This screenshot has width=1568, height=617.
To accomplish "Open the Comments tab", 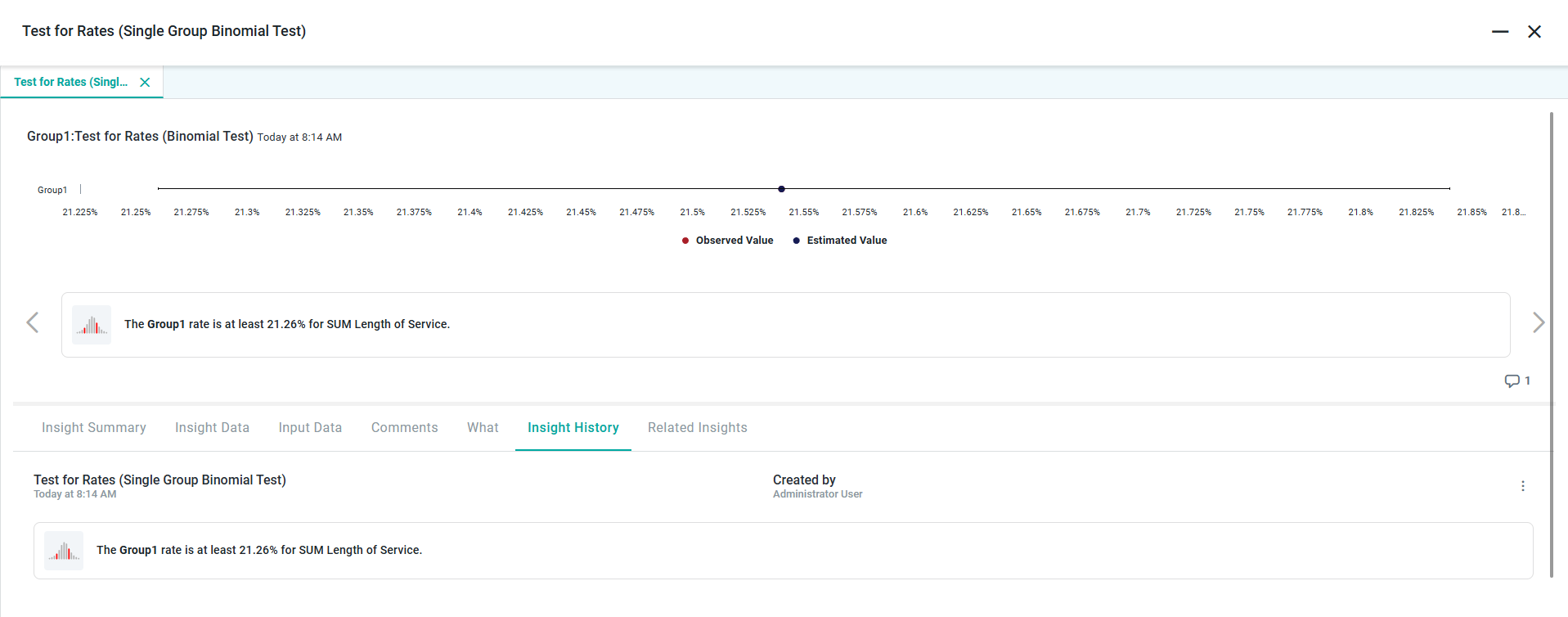I will click(404, 428).
